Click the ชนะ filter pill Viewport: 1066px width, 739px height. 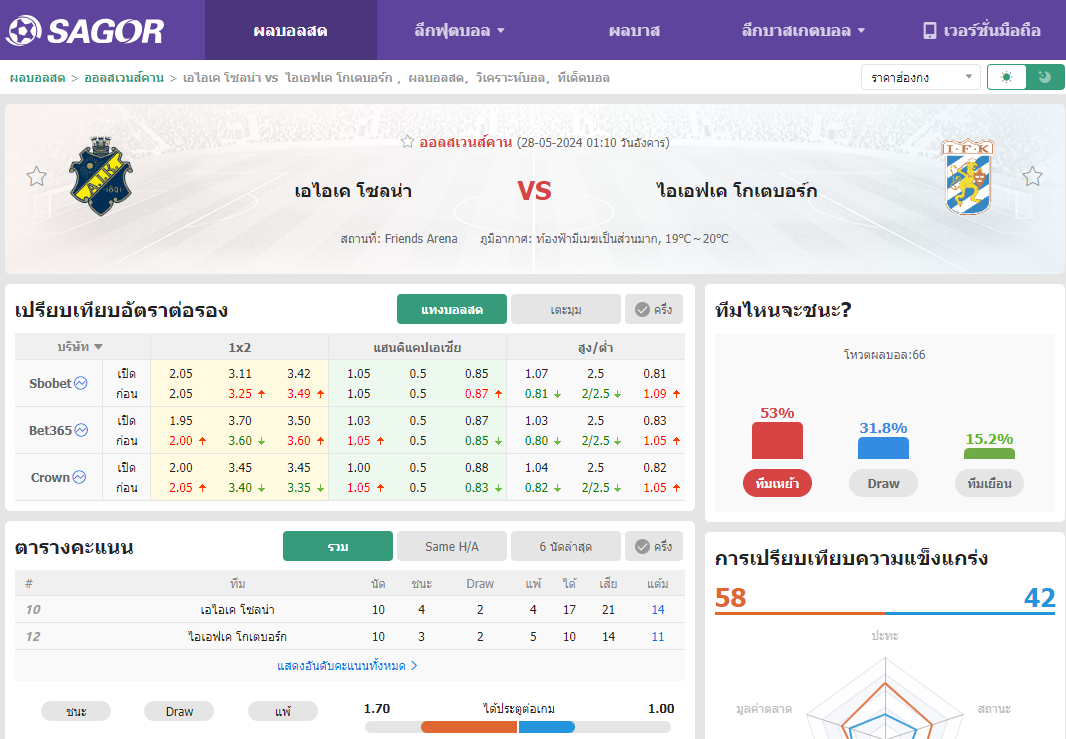[x=76, y=711]
